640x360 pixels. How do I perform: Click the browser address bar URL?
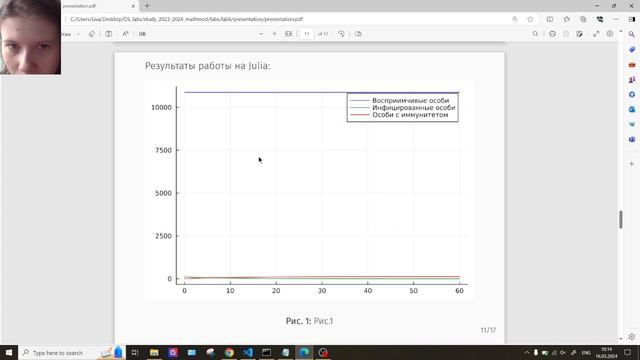(x=187, y=19)
